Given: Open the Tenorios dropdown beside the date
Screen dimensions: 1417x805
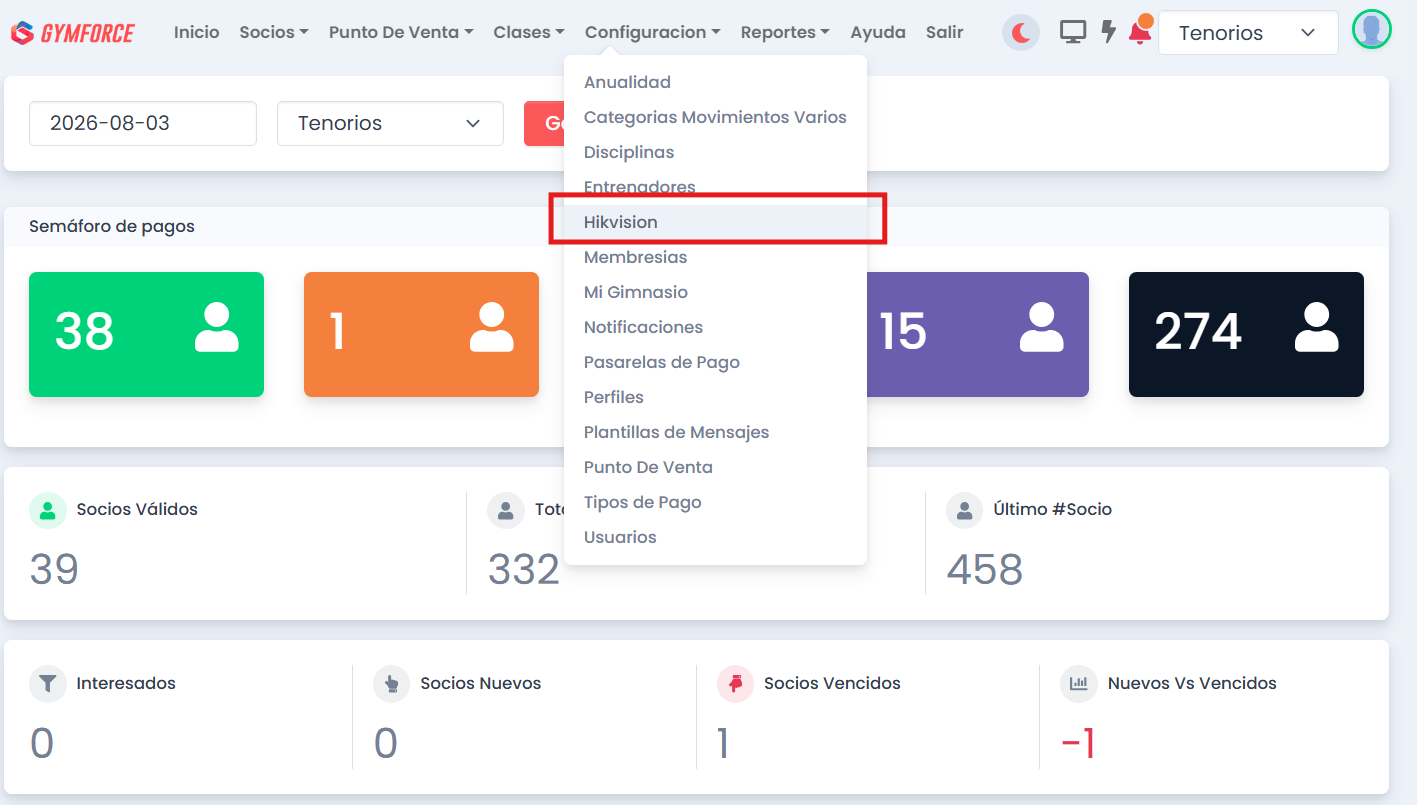Looking at the screenshot, I should click(390, 123).
